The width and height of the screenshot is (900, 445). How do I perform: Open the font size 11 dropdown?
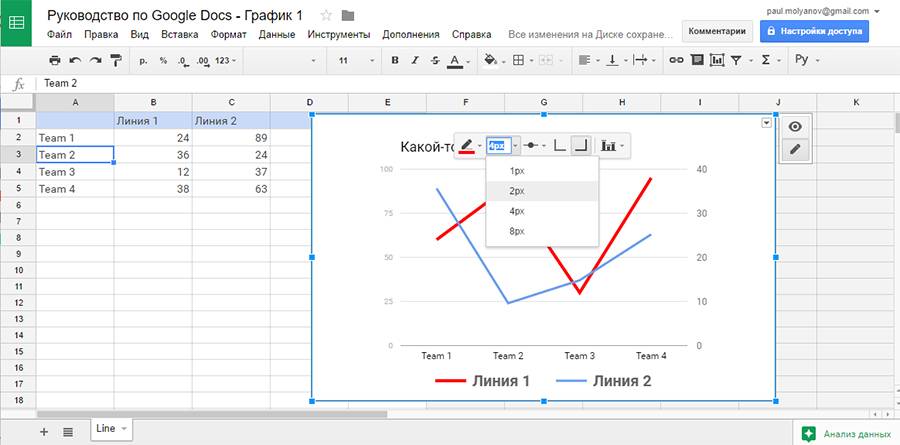pos(356,60)
